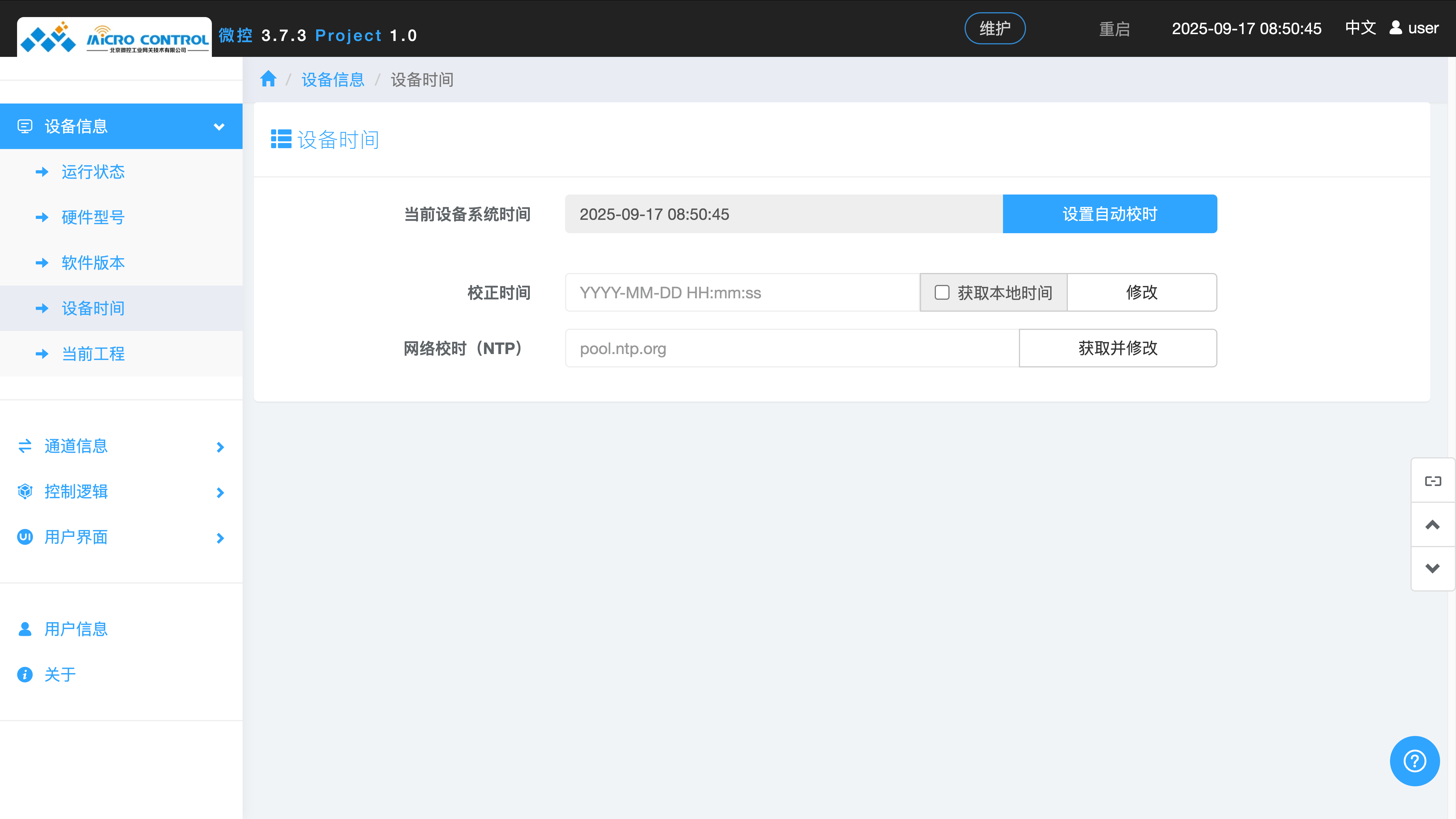Click the 获取并修改 button
This screenshot has width=1456, height=819.
point(1117,348)
